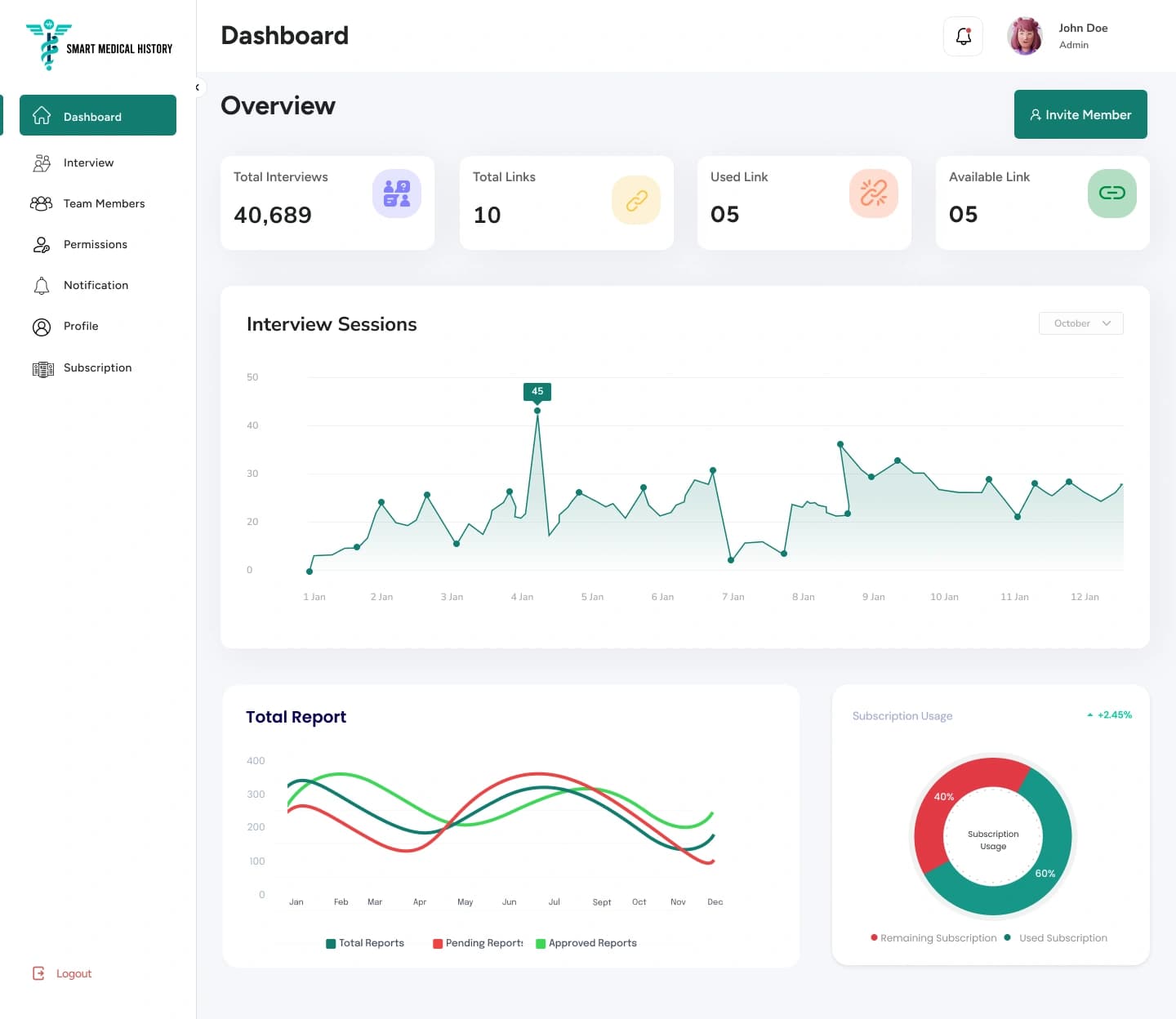The height and width of the screenshot is (1019, 1176).
Task: Click the Interview Sessions heading
Action: point(332,324)
